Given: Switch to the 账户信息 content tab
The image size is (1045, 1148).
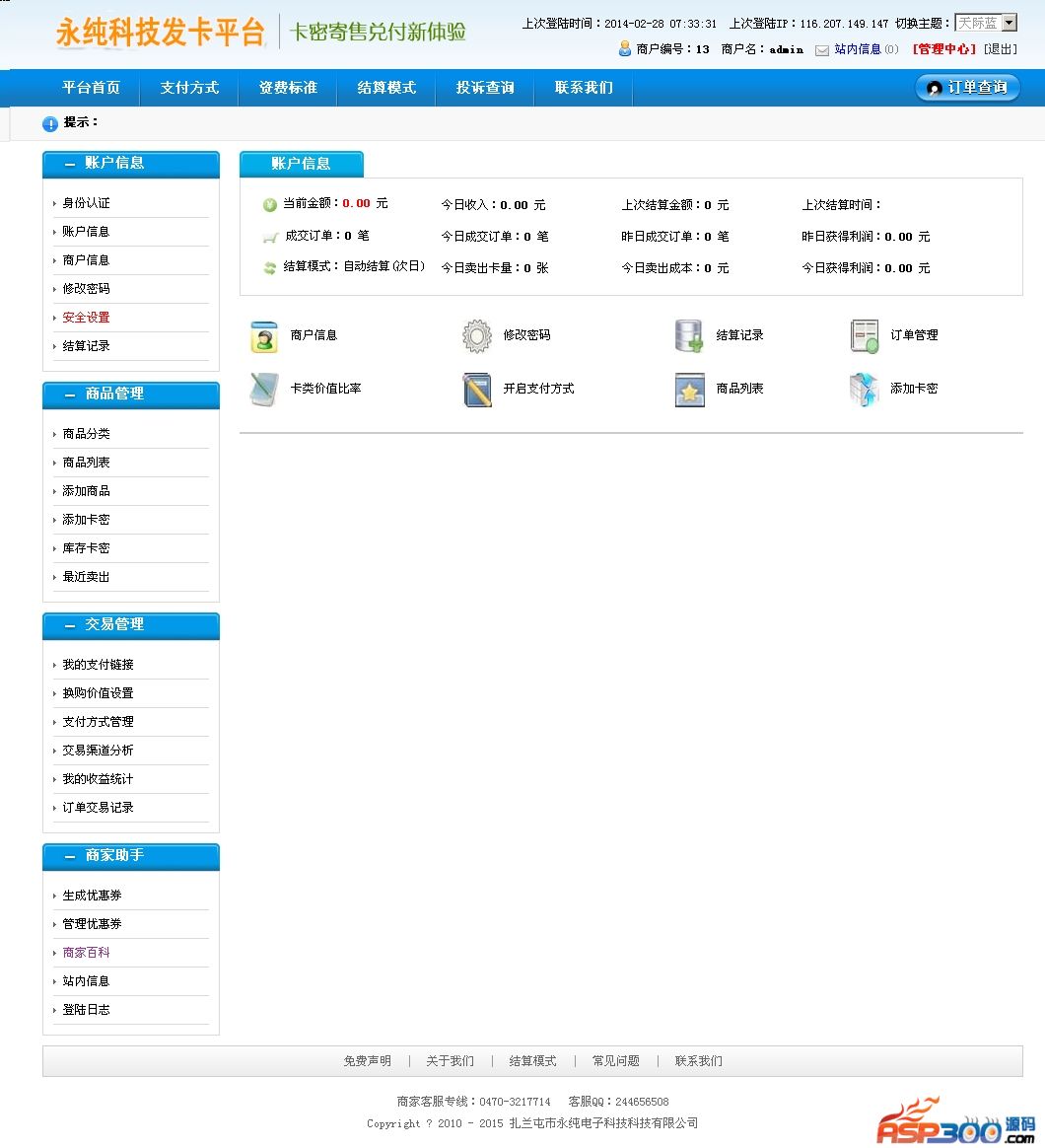Looking at the screenshot, I should [302, 164].
